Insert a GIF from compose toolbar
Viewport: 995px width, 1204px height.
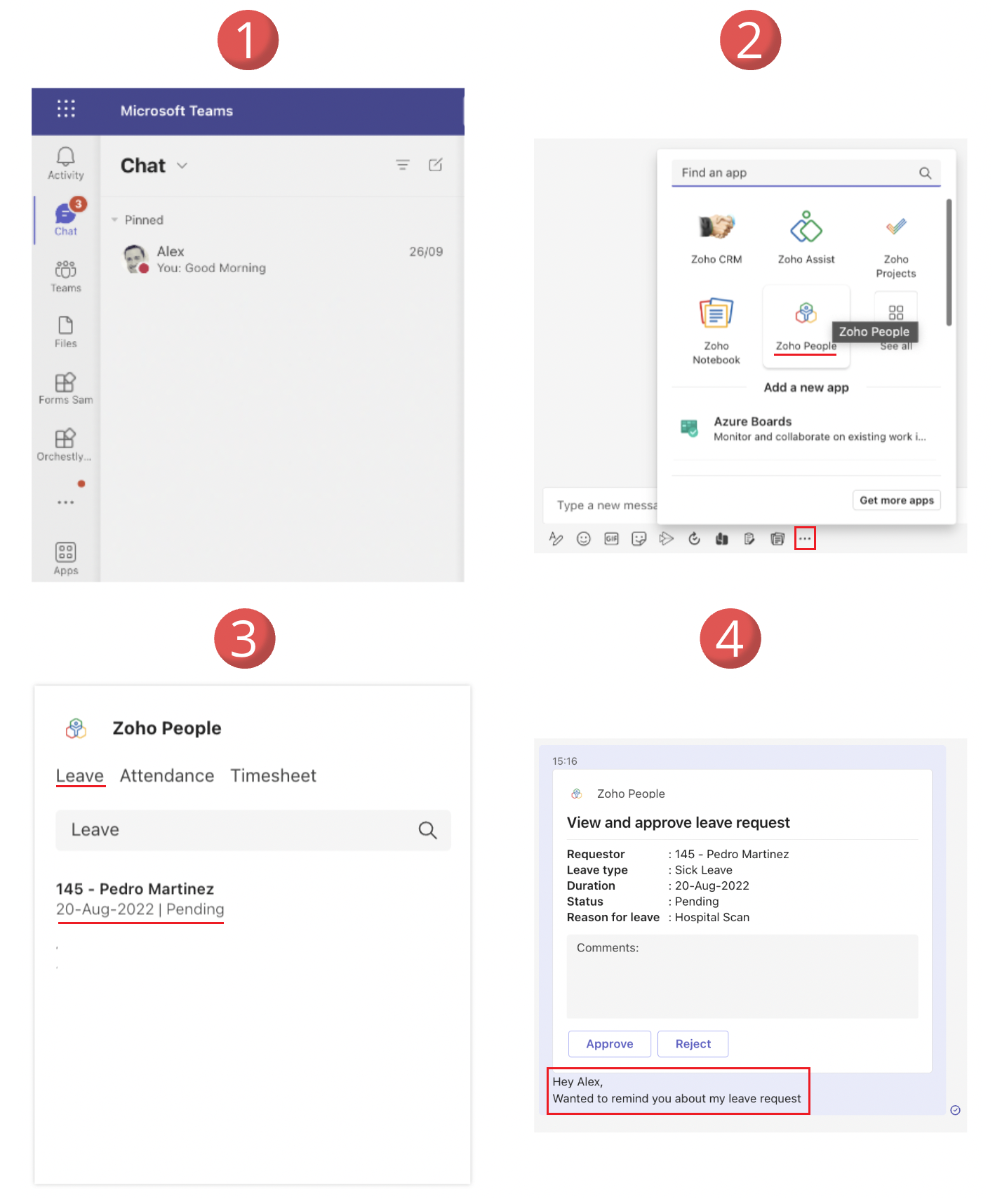(611, 539)
